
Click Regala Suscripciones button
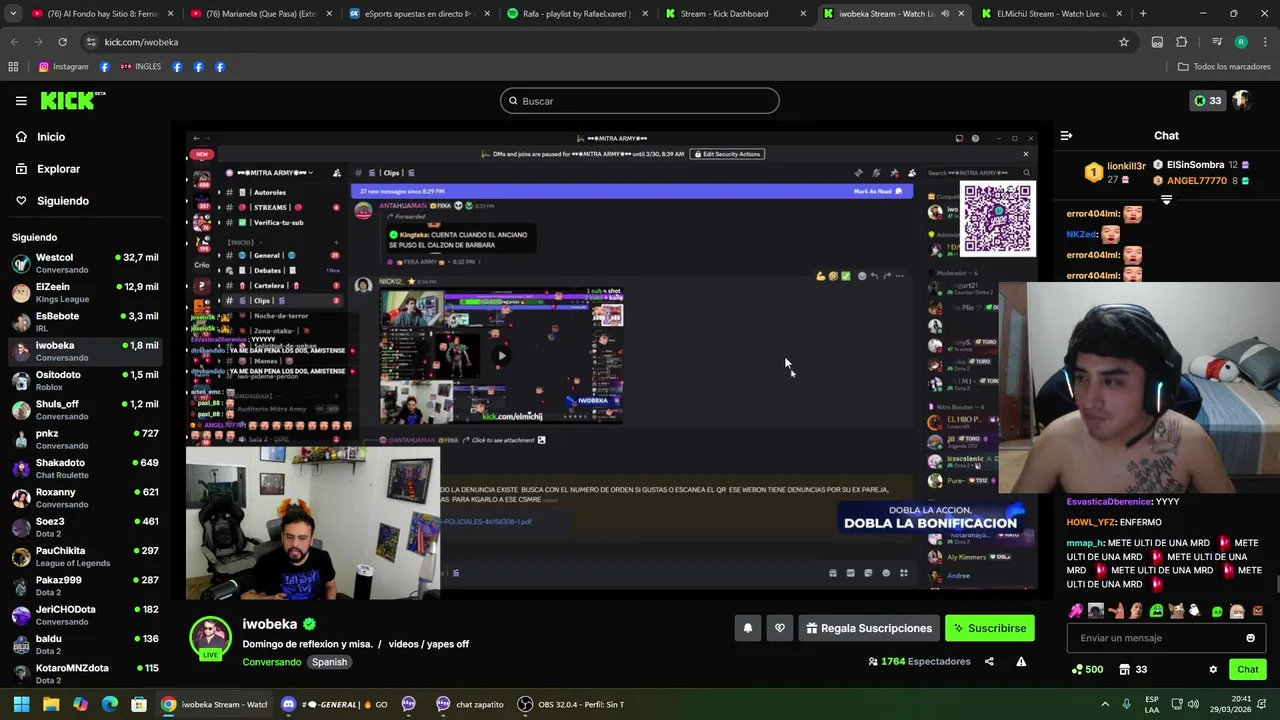click(x=869, y=628)
